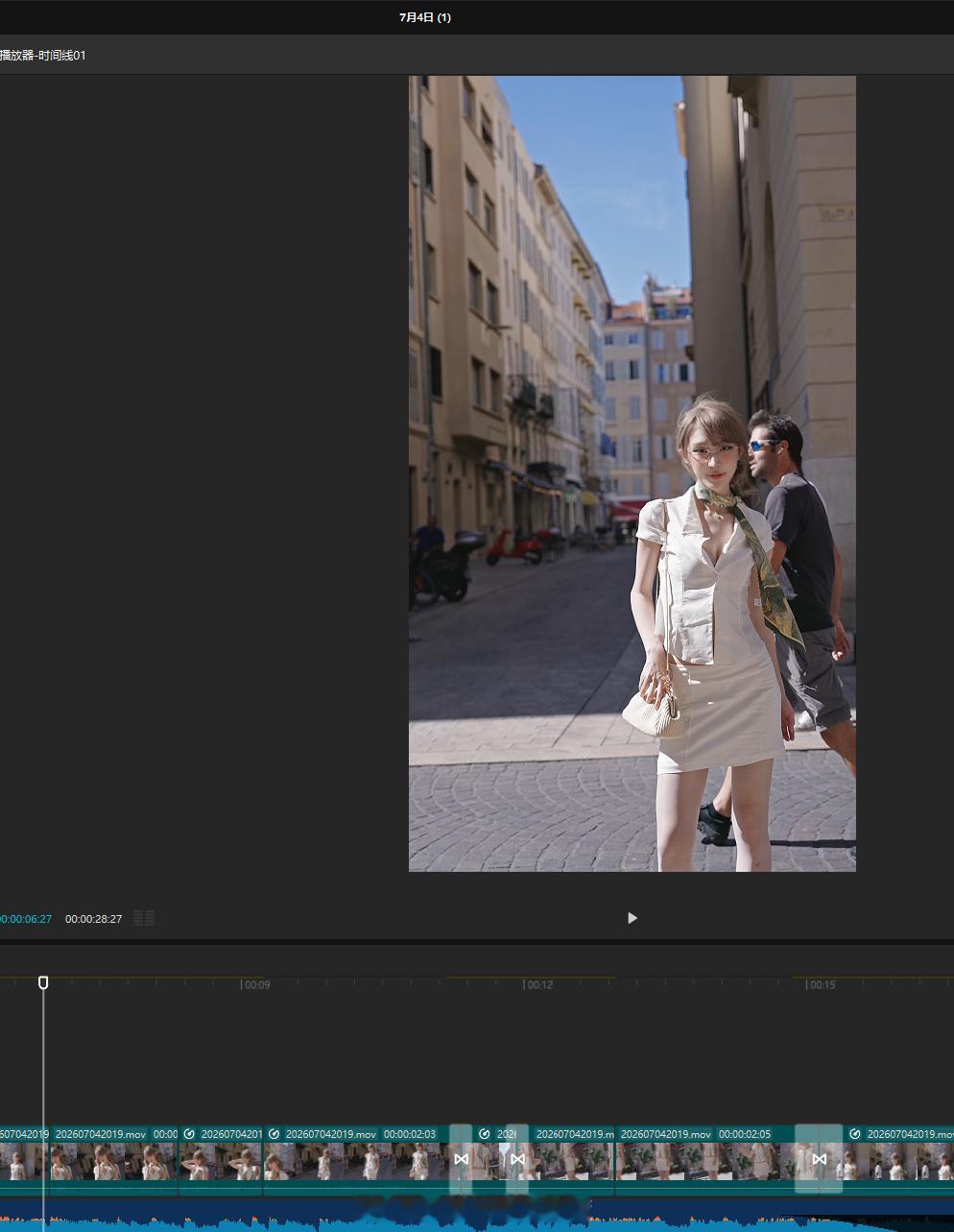The width and height of the screenshot is (954, 1232).
Task: Grab the playhead handle on the ruler
Action: 43,982
